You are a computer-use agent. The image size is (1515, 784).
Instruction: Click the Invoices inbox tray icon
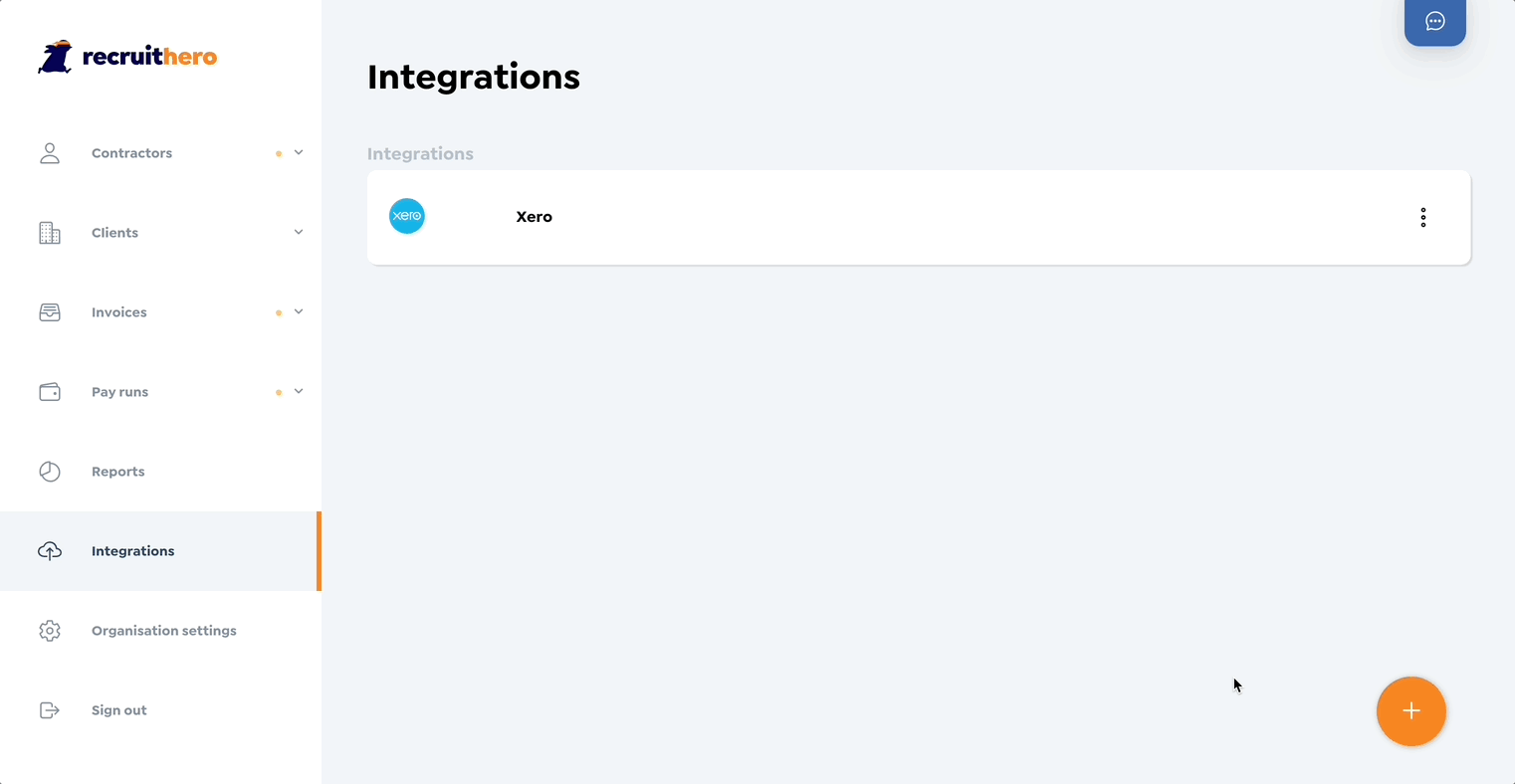click(x=50, y=312)
